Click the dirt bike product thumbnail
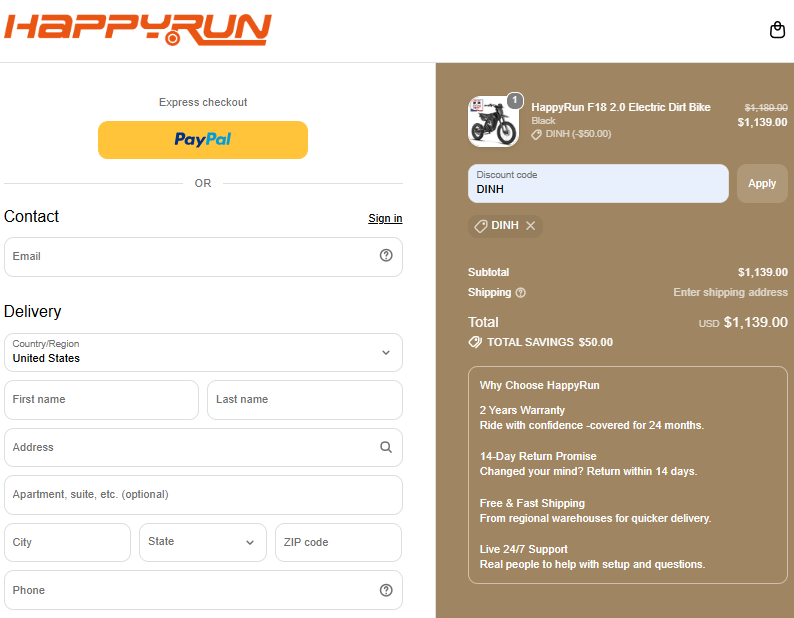 tap(493, 122)
